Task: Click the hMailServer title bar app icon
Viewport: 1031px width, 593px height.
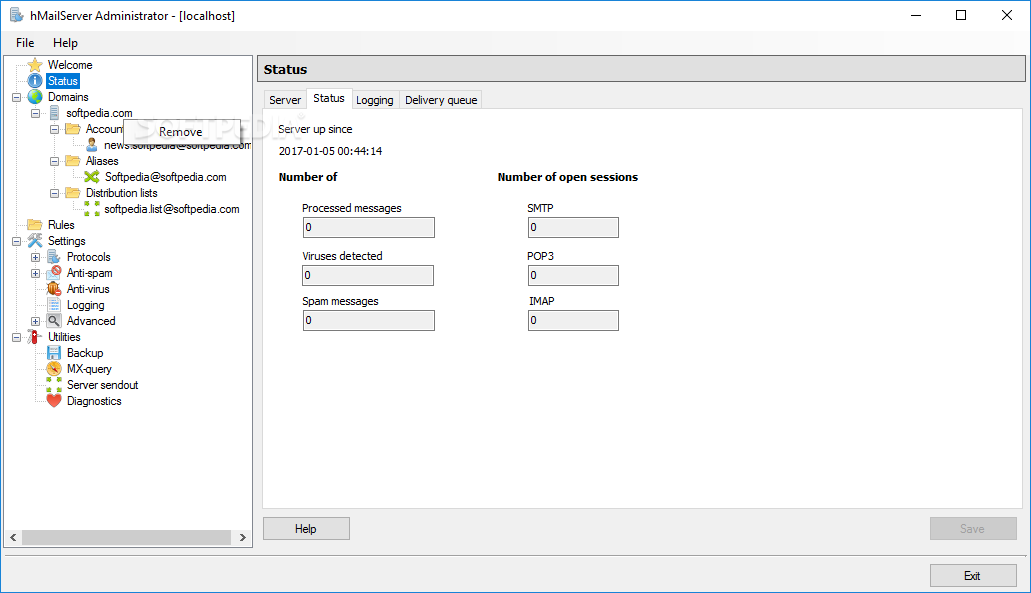Action: click(x=16, y=15)
